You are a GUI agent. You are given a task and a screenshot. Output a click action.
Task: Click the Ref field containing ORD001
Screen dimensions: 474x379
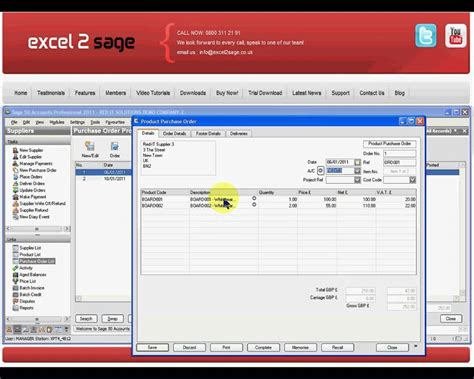coord(399,162)
